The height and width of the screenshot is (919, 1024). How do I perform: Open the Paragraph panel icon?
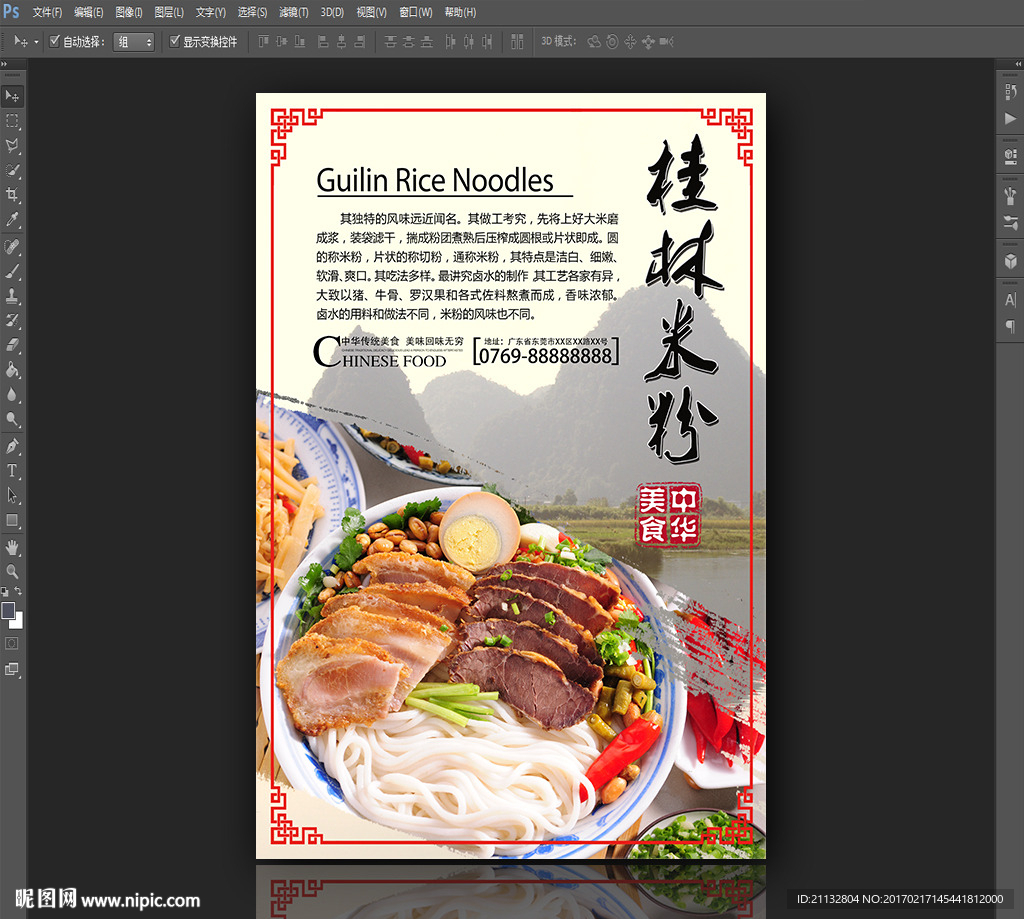click(1010, 326)
